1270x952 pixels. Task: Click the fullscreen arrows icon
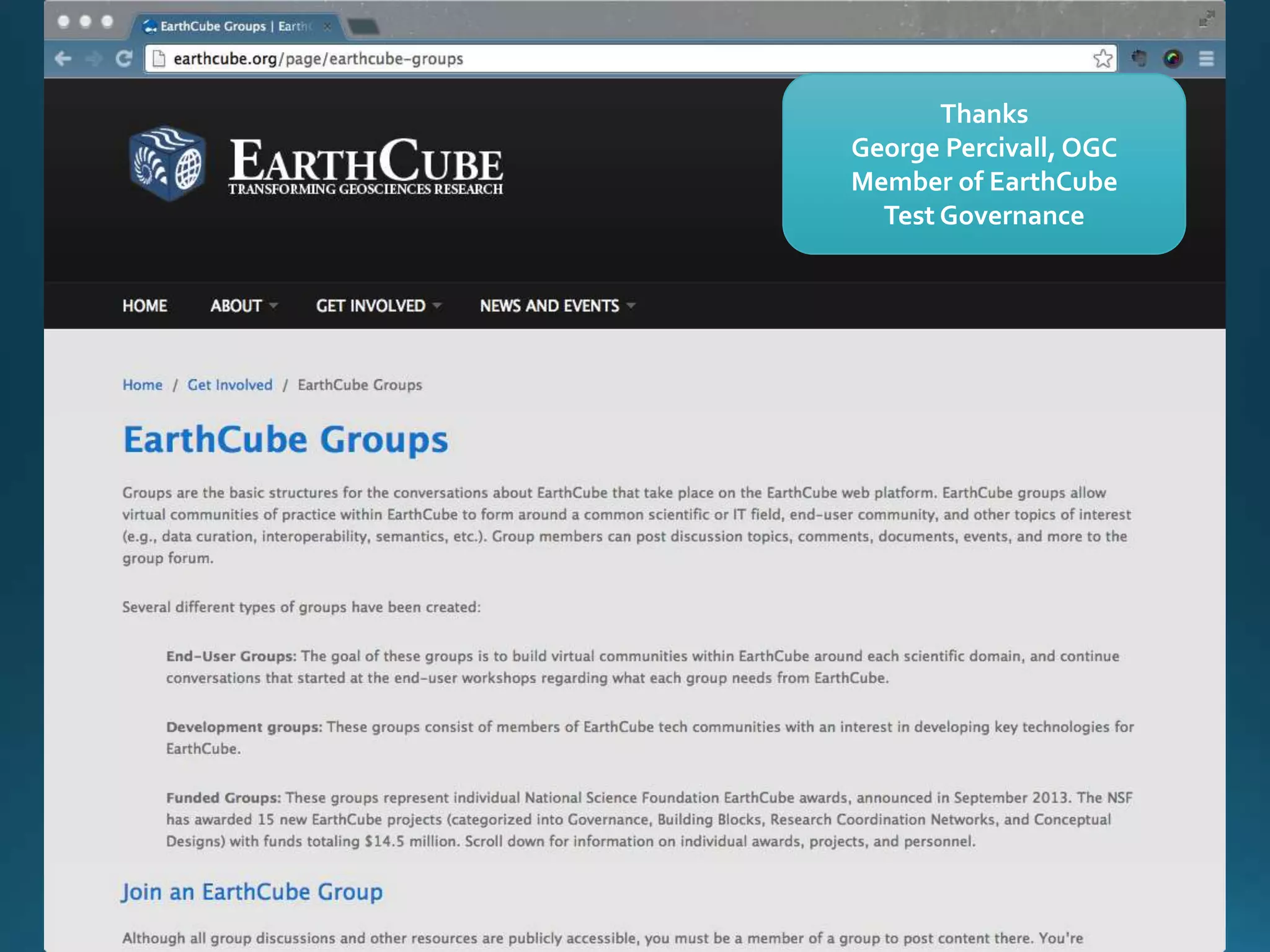point(1206,19)
